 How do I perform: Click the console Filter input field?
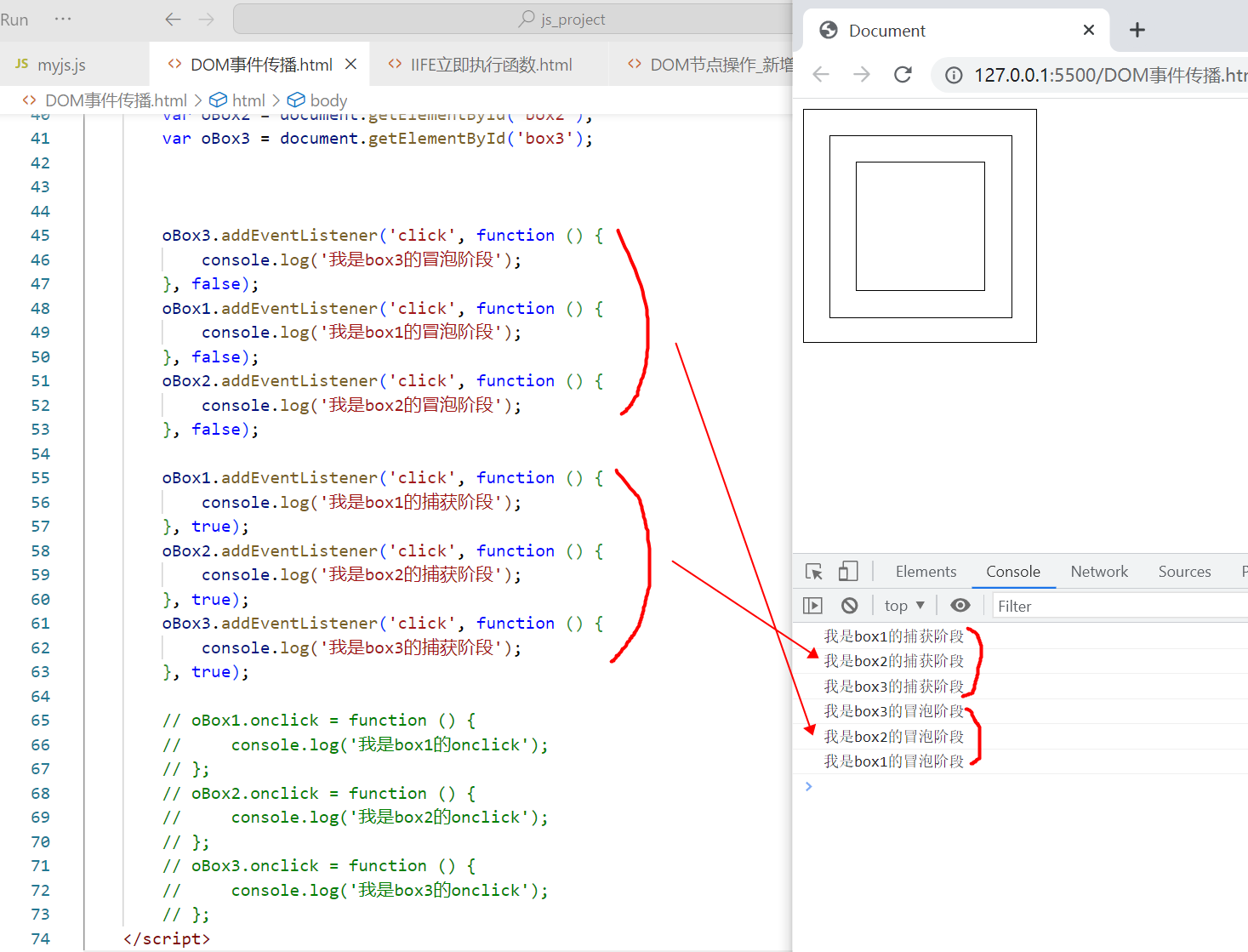[1119, 606]
